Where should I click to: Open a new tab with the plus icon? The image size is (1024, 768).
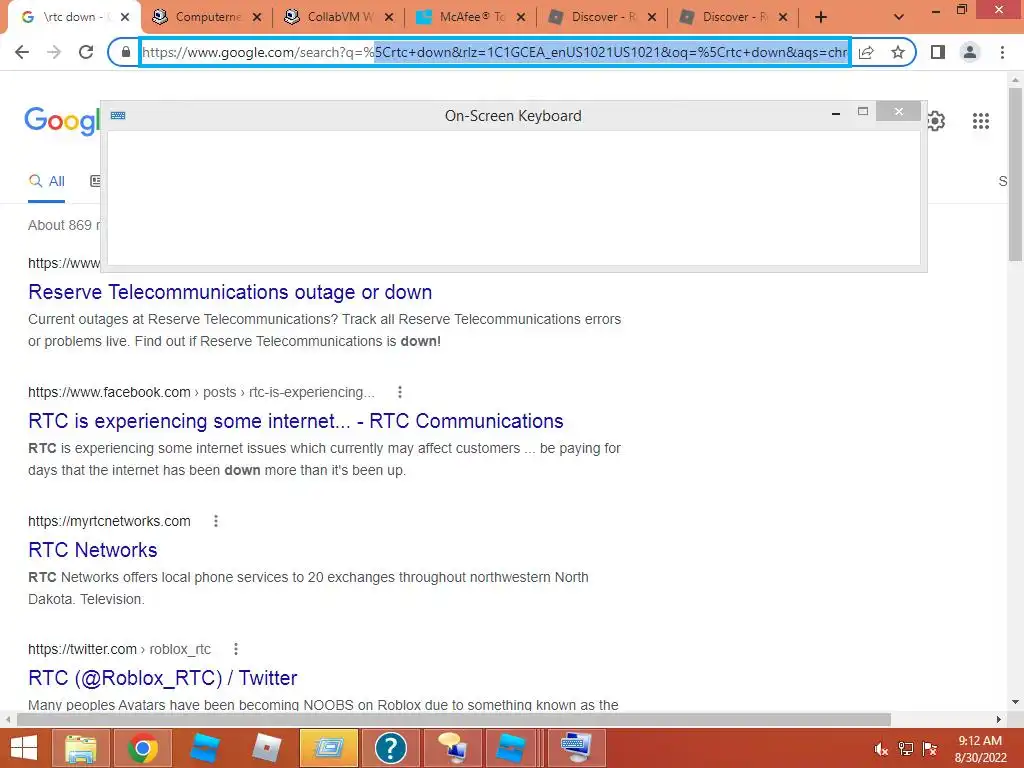821,17
